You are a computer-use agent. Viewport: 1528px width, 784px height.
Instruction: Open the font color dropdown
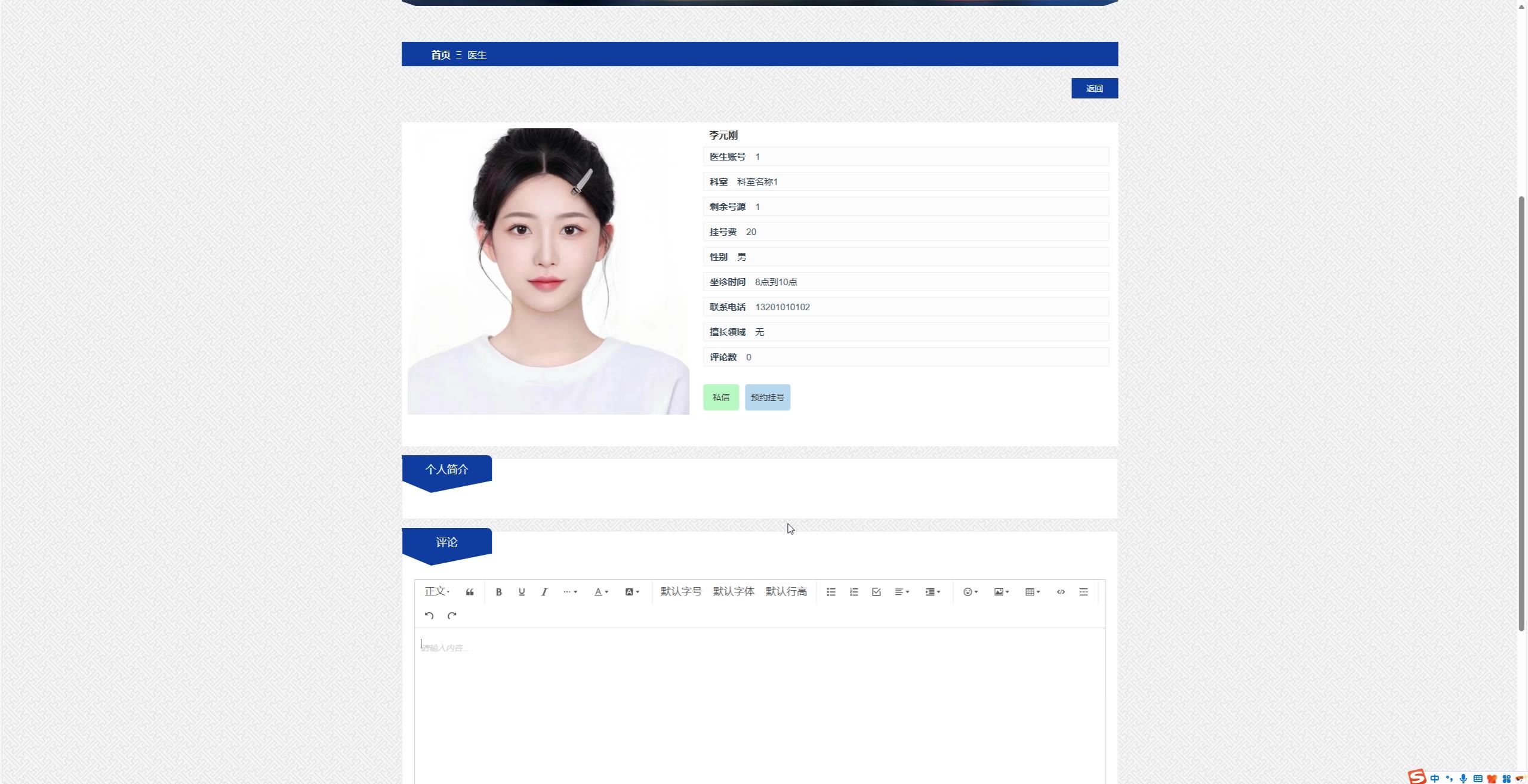pos(601,592)
